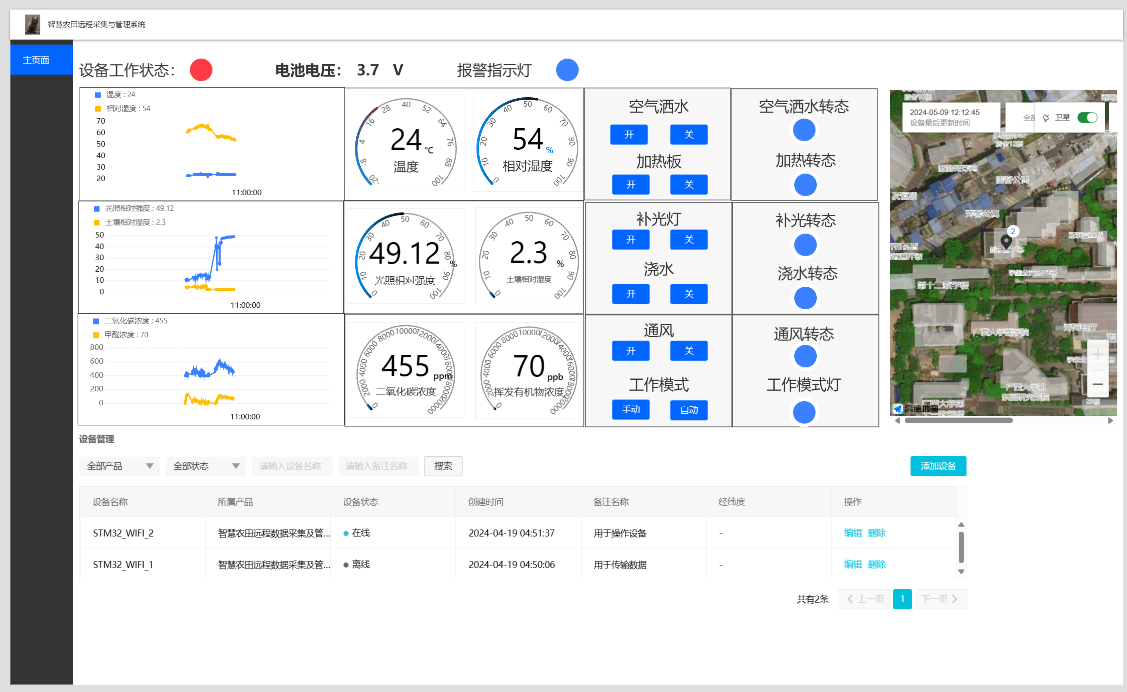Click 删除 for STM32_WIFI_2
Viewport: 1127px width, 692px height.
[x=876, y=533]
